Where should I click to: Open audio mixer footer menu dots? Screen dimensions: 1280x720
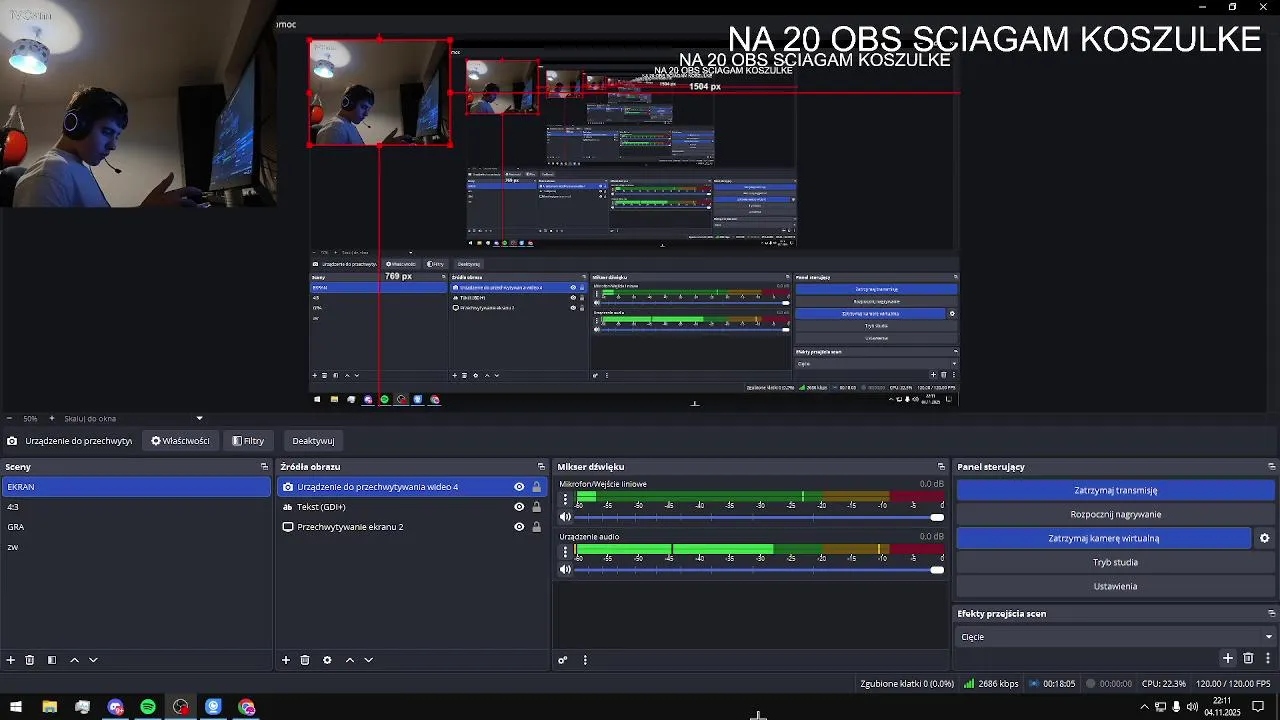click(x=585, y=660)
